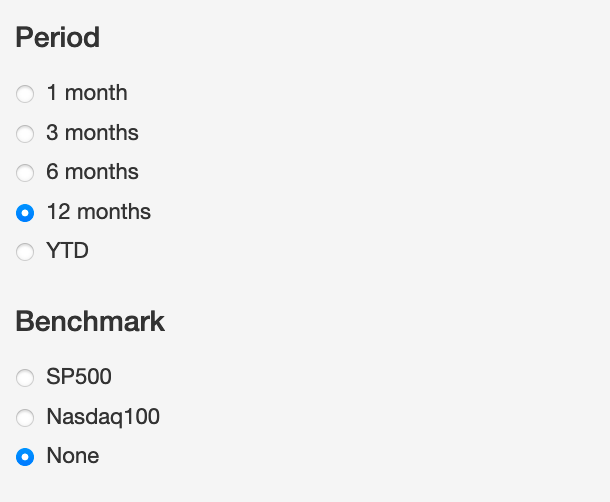This screenshot has width=610, height=502.
Task: Click the "None" label text
Action: (x=73, y=456)
